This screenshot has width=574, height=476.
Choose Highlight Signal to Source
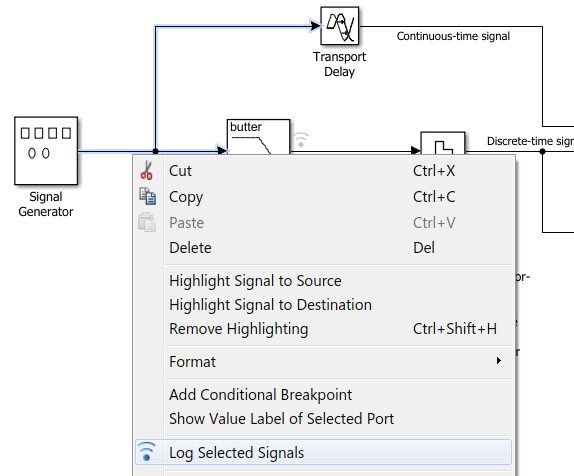click(323, 281)
